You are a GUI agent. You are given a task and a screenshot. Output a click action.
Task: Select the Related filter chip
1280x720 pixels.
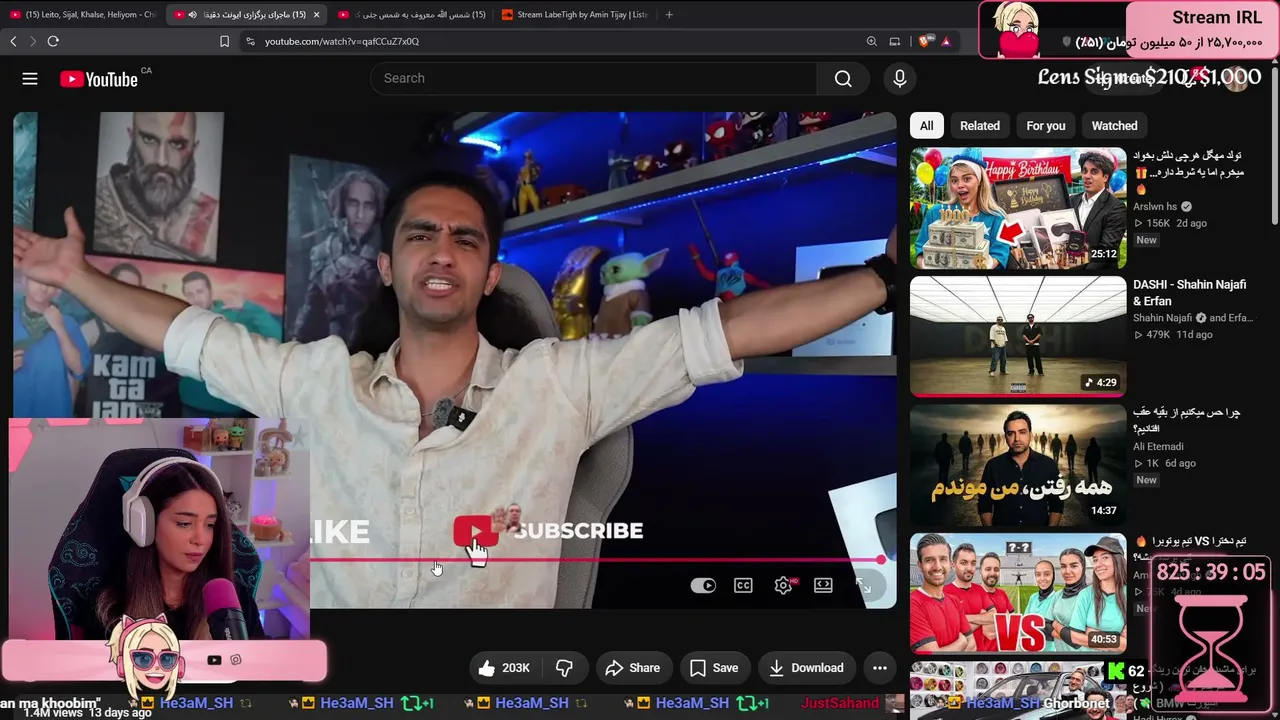[x=980, y=126]
